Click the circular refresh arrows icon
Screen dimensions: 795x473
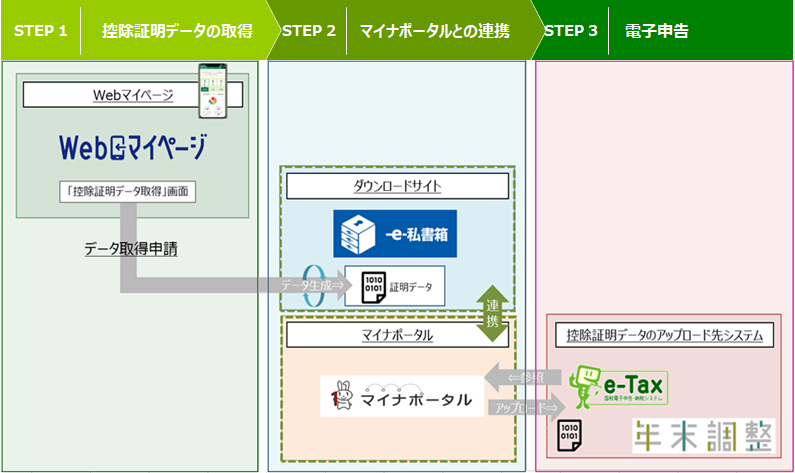tap(314, 286)
